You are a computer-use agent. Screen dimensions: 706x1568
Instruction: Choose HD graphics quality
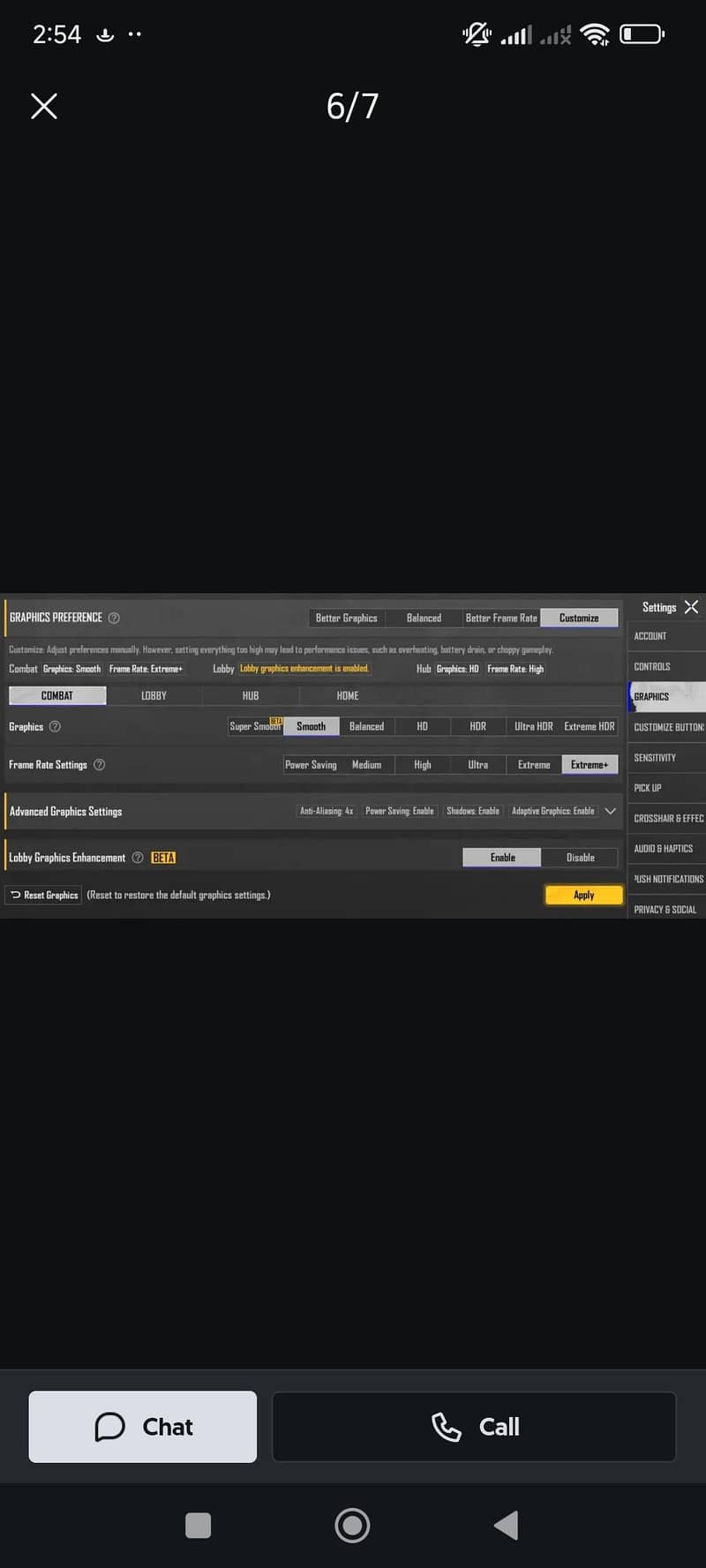(x=422, y=726)
